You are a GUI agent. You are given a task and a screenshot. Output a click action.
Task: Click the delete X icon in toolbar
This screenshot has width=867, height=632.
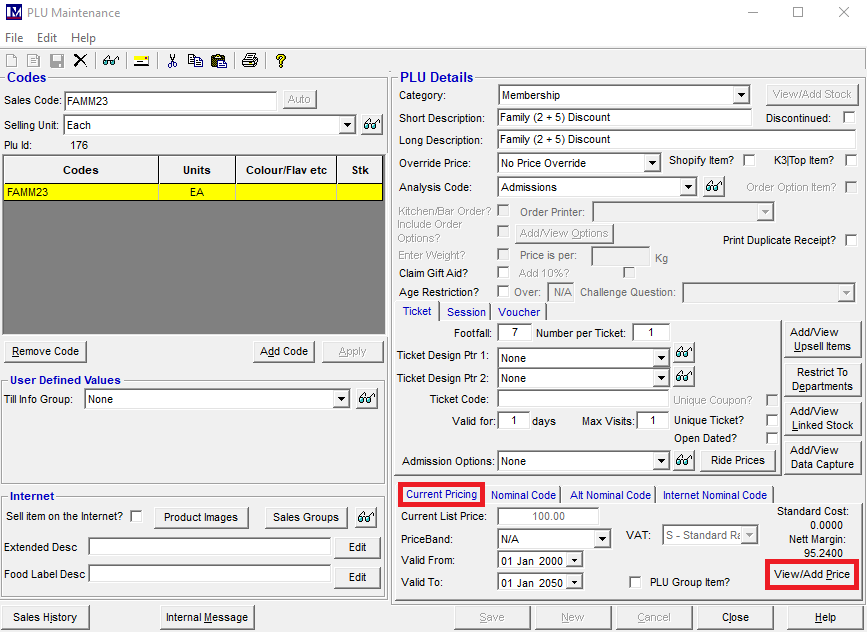tap(80, 61)
